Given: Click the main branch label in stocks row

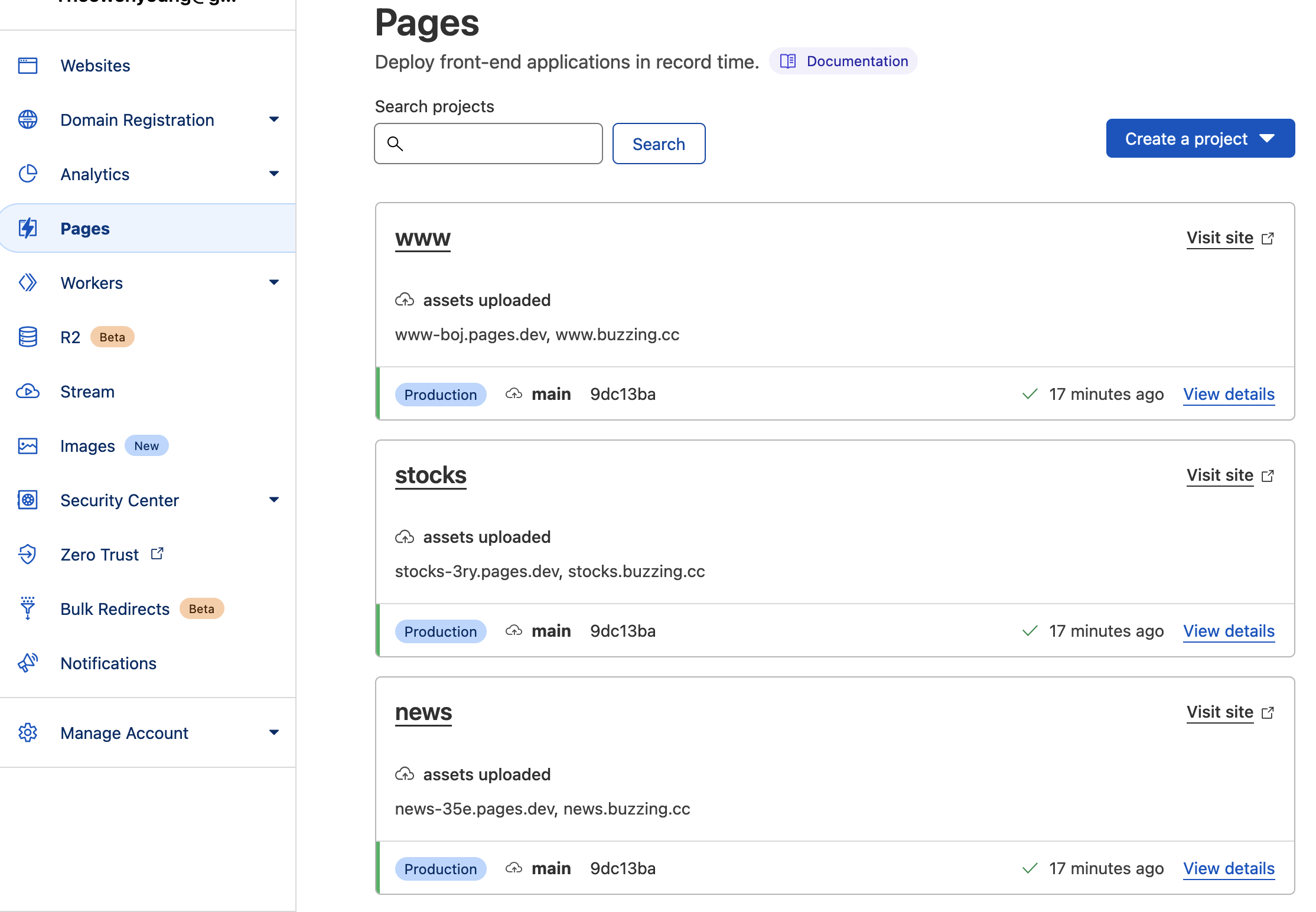Looking at the screenshot, I should pyautogui.click(x=551, y=631).
